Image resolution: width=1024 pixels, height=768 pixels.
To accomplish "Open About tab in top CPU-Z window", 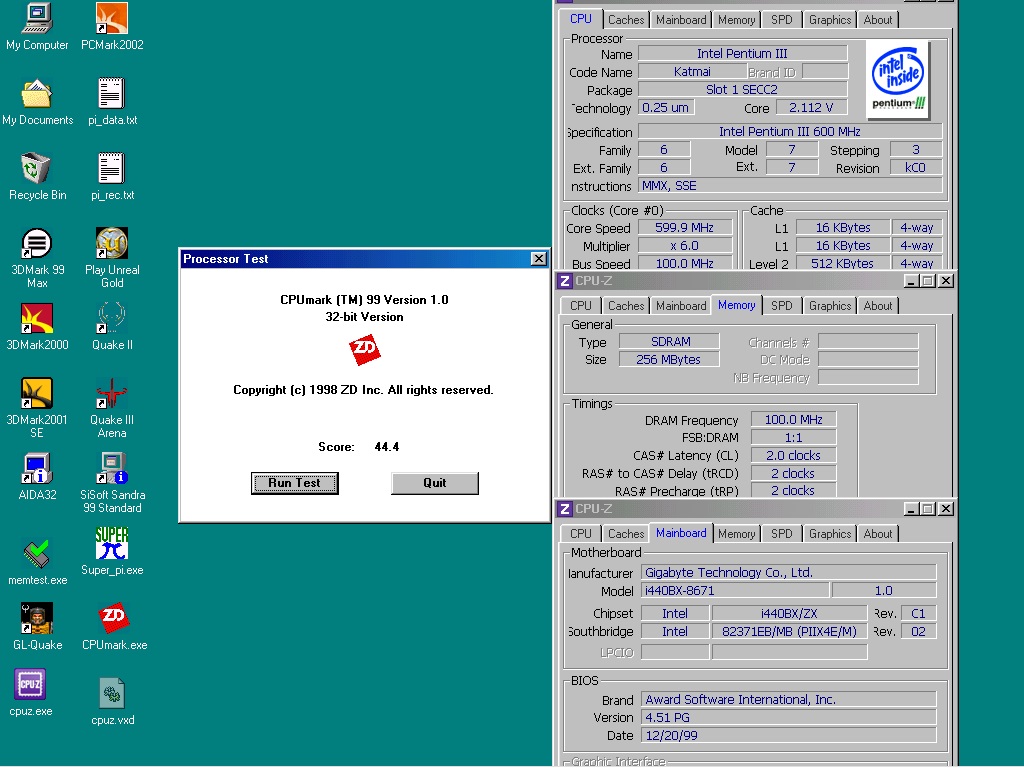I will point(878,20).
